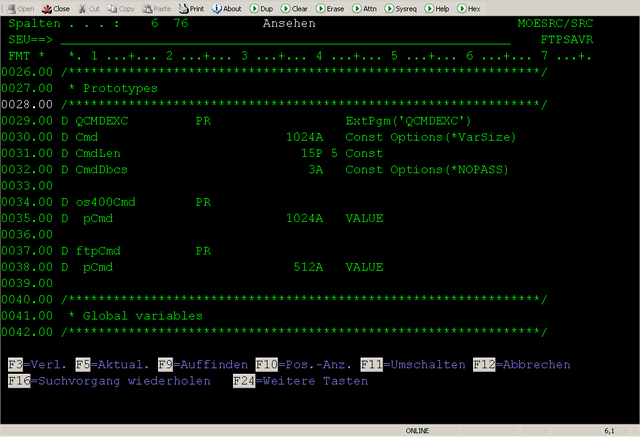Click Options(*VarSize) on line 0030.00
This screenshot has height=437, width=640.
tap(453, 137)
